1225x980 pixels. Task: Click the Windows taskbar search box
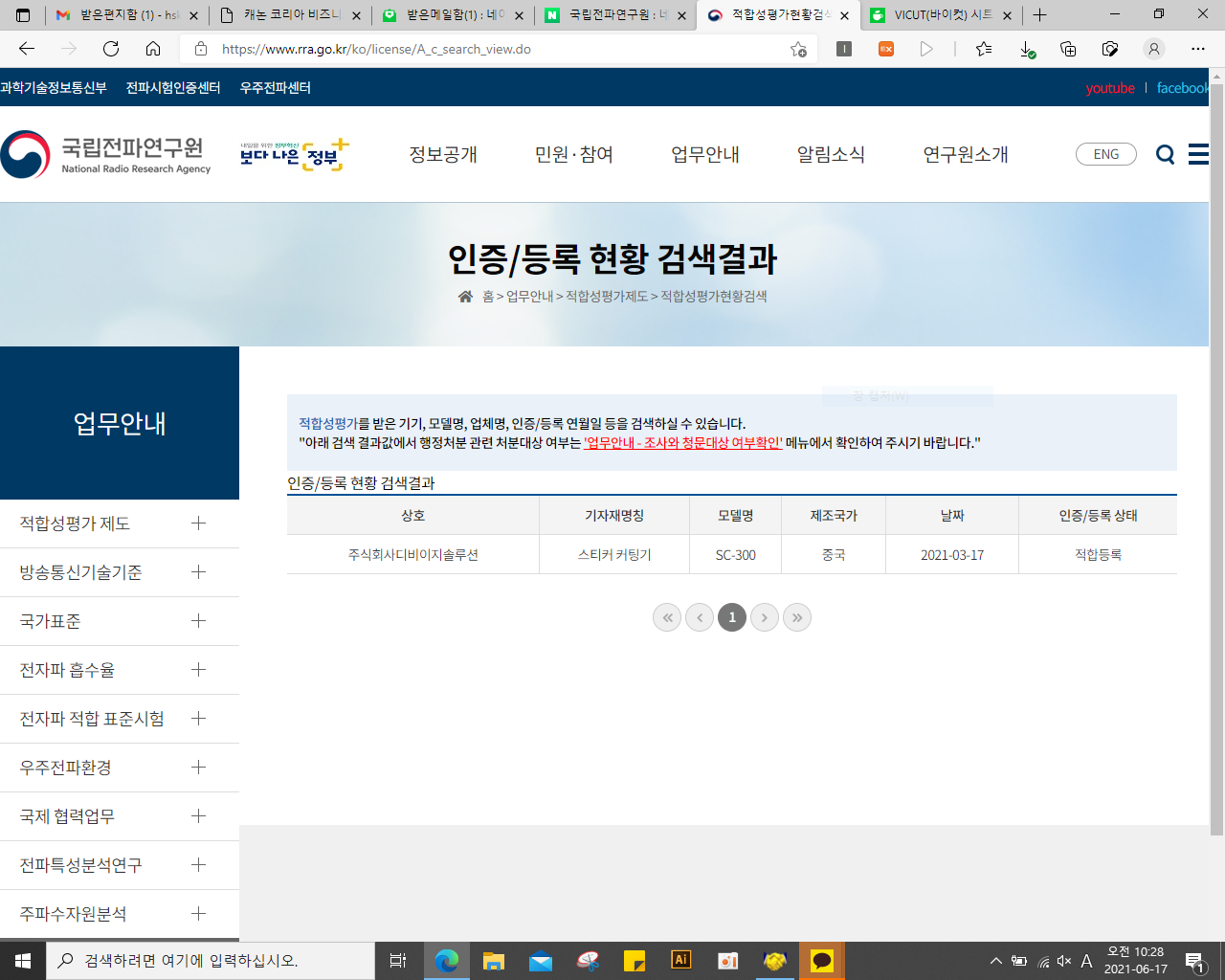(x=211, y=960)
